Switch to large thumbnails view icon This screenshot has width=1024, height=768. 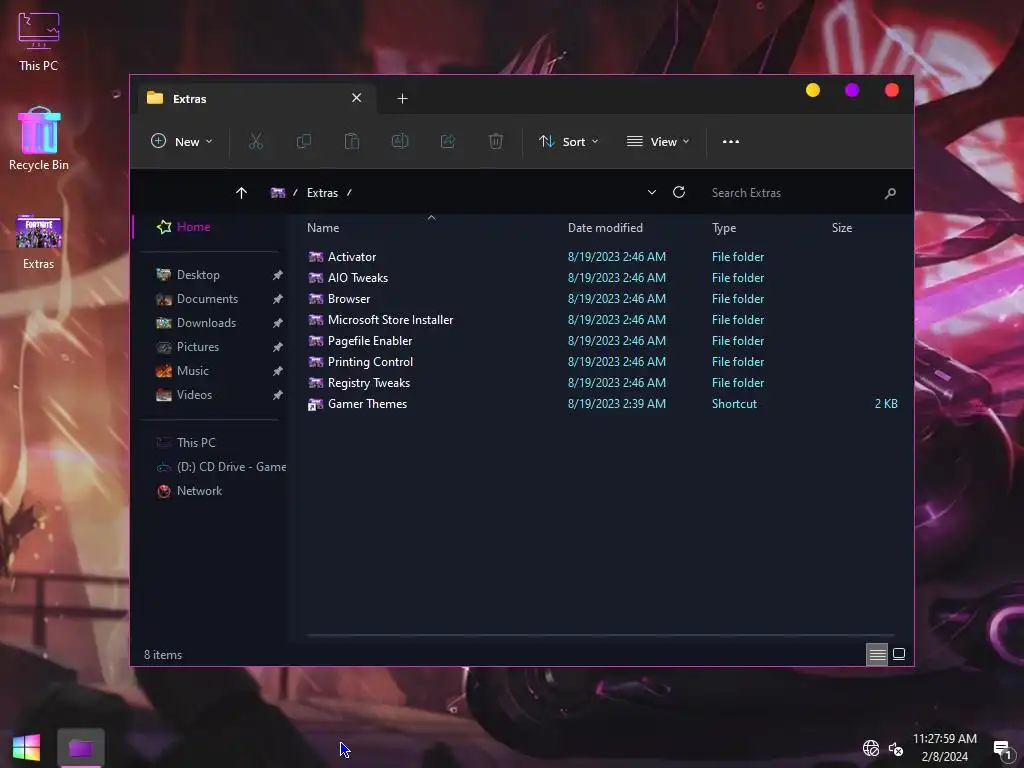pos(899,654)
